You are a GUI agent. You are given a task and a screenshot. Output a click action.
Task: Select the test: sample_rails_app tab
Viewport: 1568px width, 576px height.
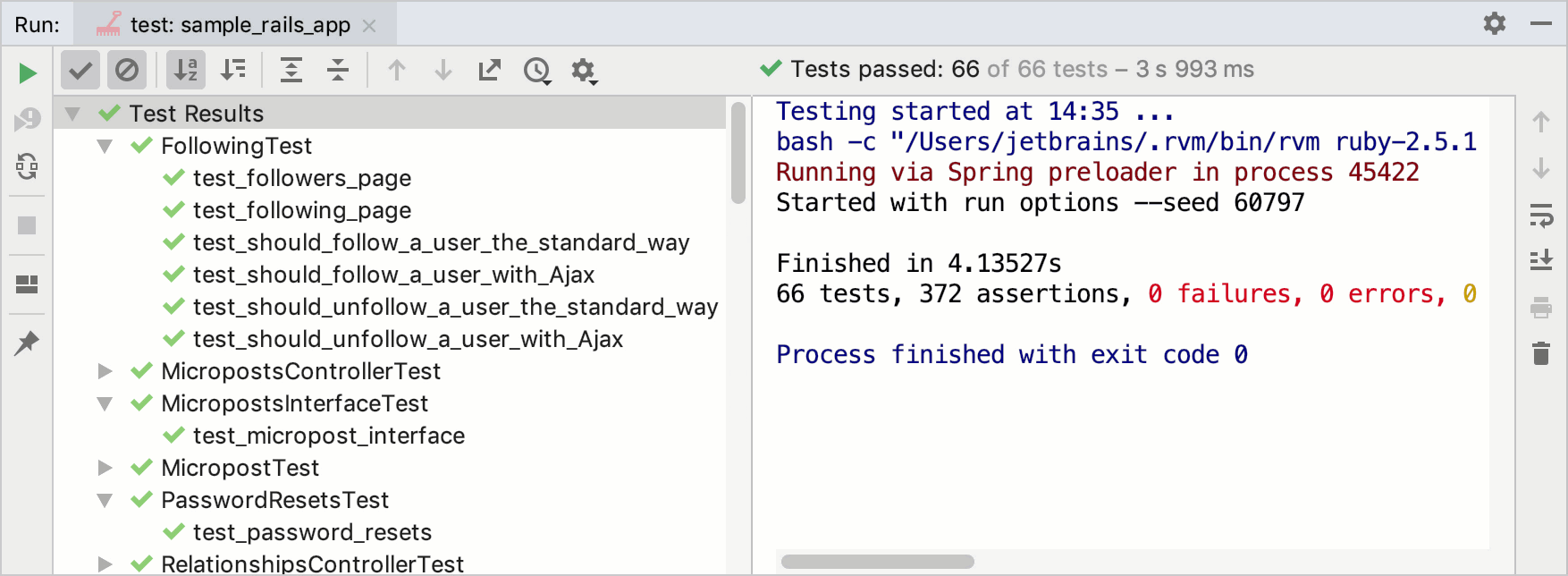pyautogui.click(x=236, y=25)
